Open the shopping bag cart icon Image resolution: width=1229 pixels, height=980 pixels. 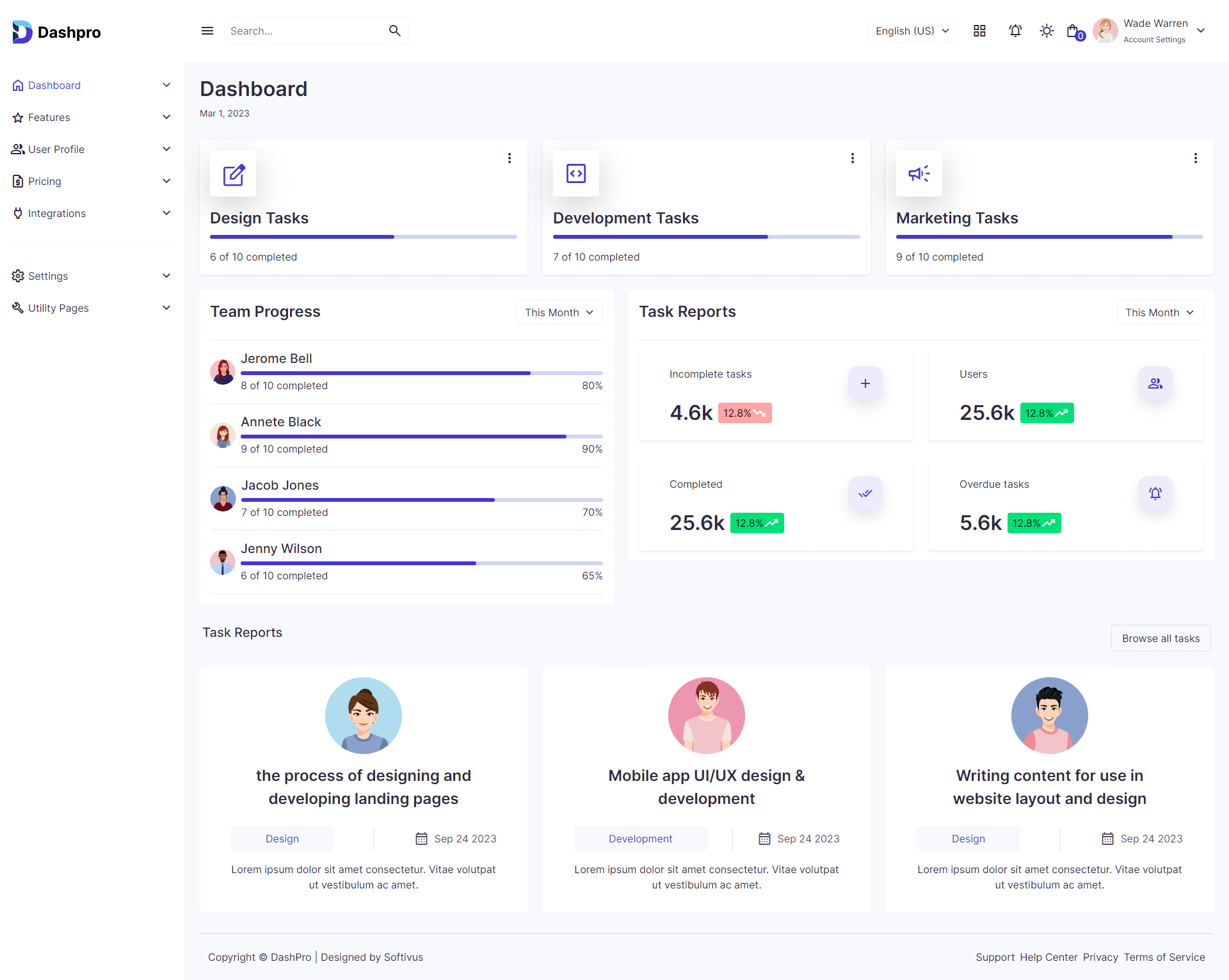pos(1073,31)
